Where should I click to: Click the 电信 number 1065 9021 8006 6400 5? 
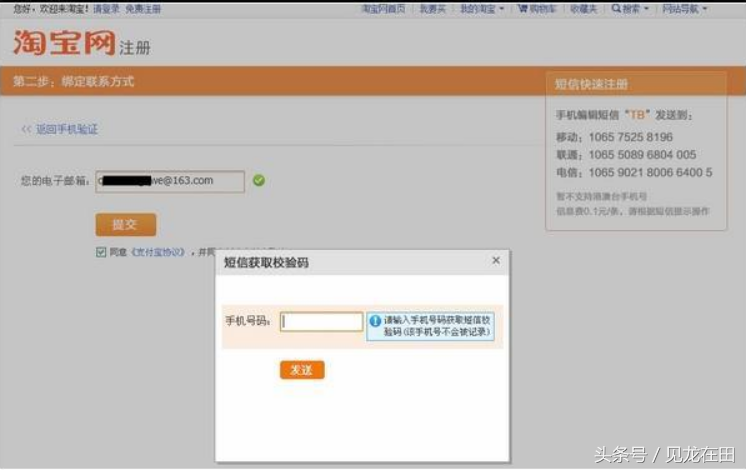click(x=650, y=172)
